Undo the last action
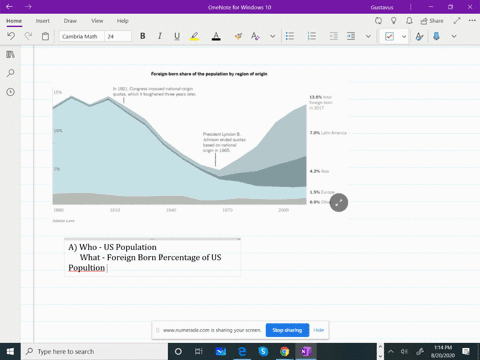 click(11, 36)
